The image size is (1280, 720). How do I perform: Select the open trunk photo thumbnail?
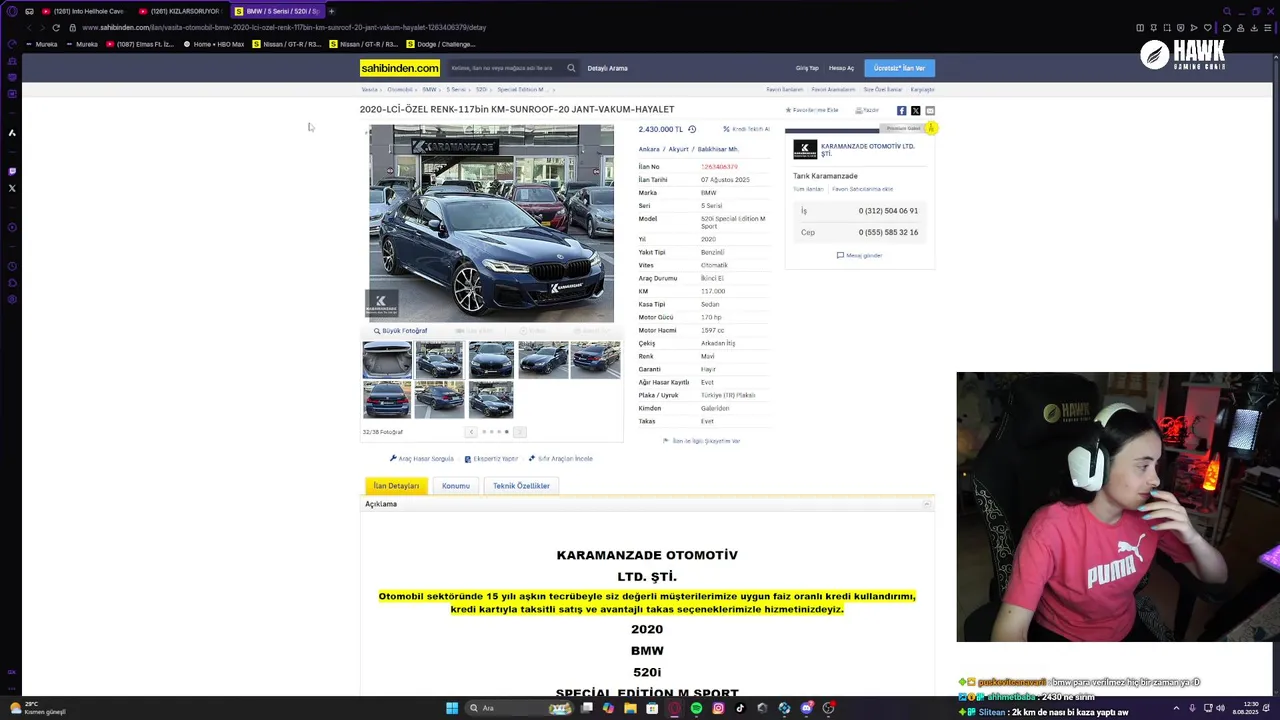coord(387,360)
